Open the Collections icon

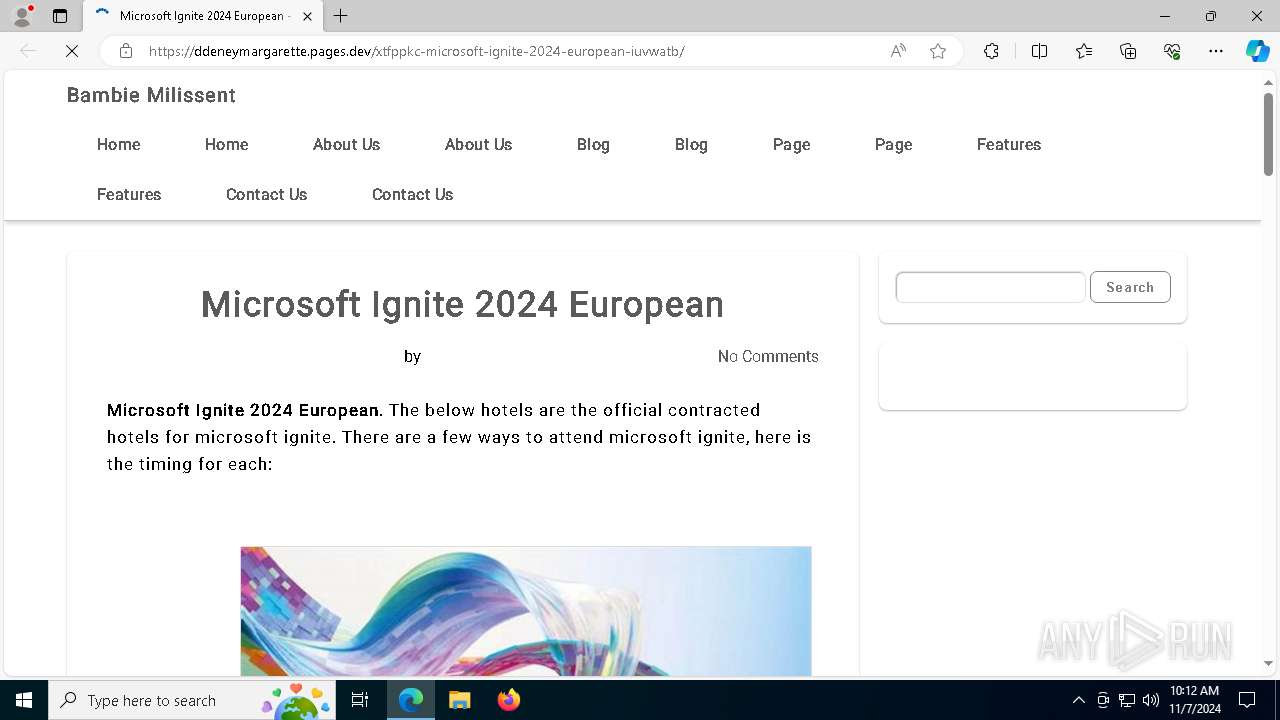(1128, 51)
